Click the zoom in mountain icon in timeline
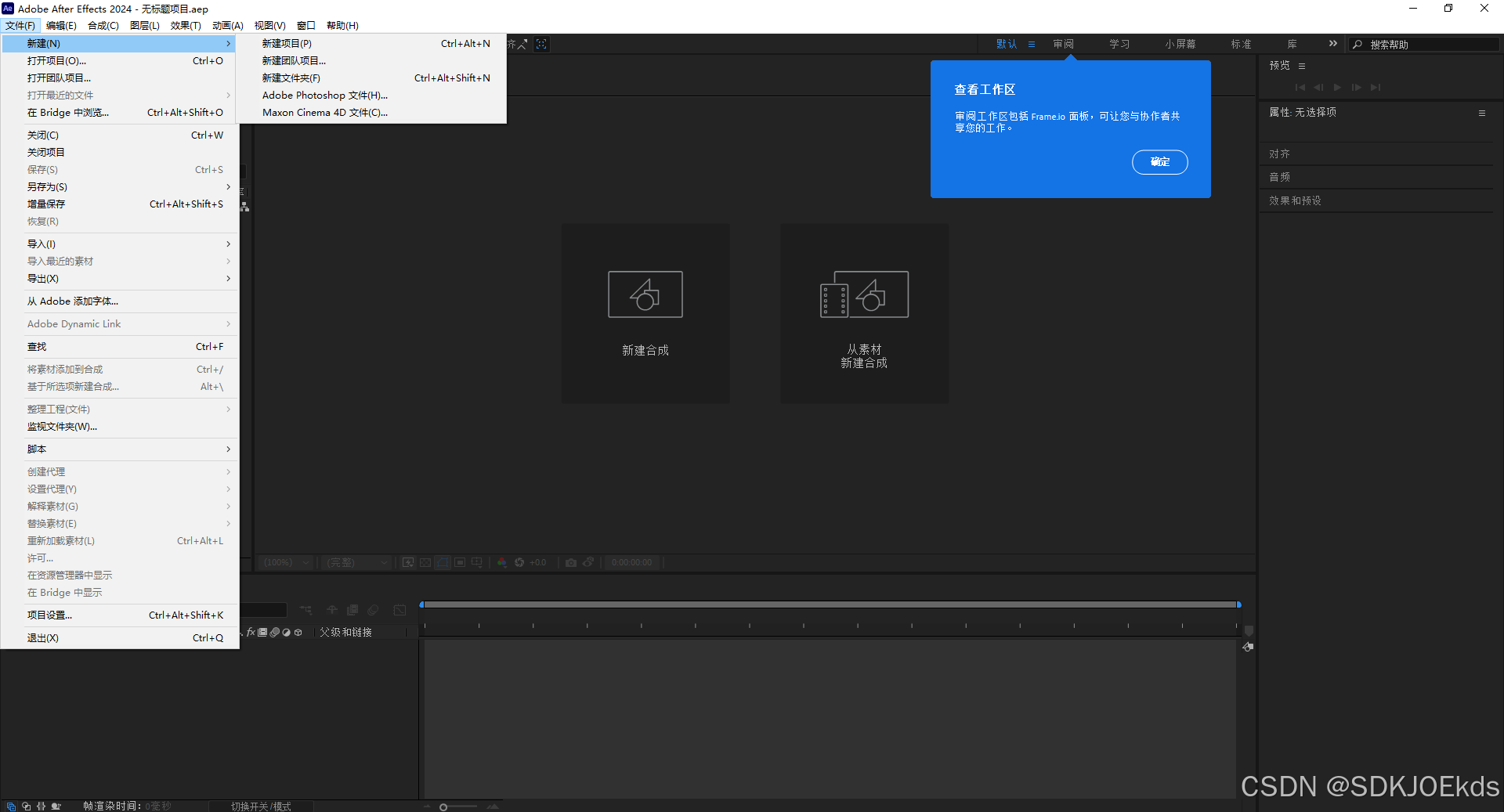The width and height of the screenshot is (1504, 812). [x=493, y=807]
